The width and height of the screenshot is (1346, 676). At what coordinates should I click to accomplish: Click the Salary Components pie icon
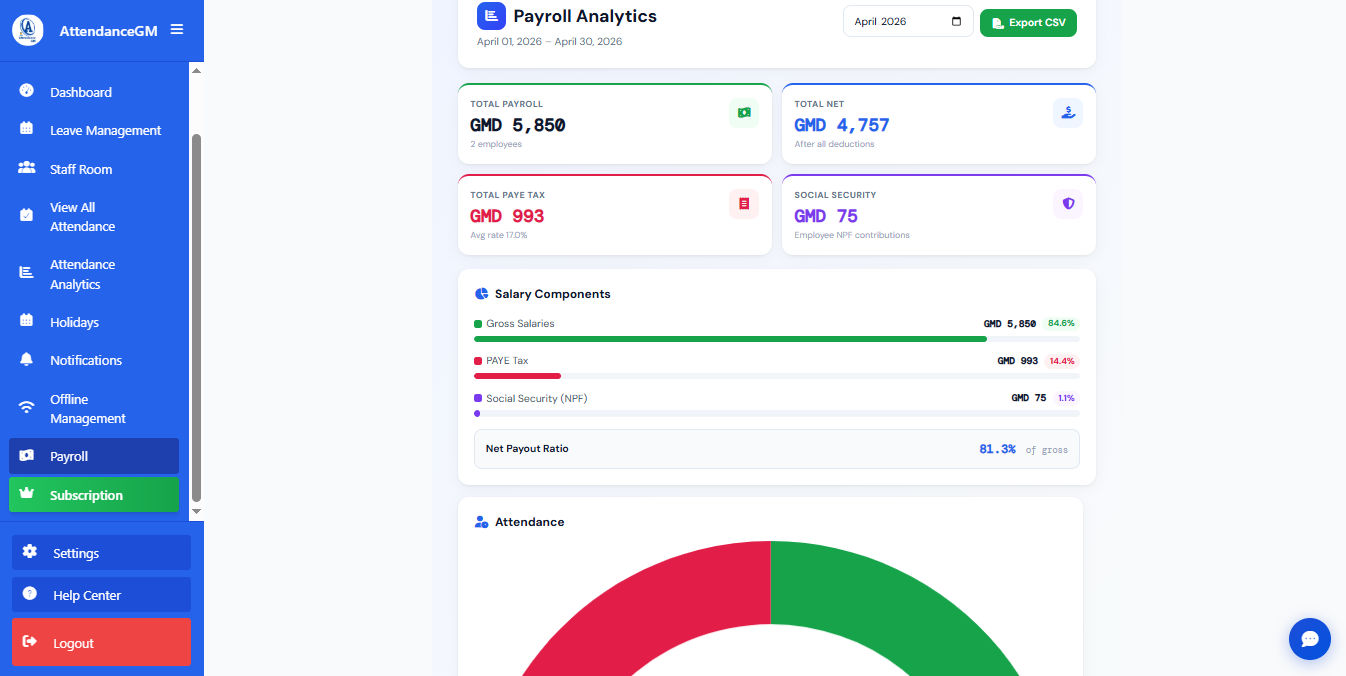tap(481, 294)
